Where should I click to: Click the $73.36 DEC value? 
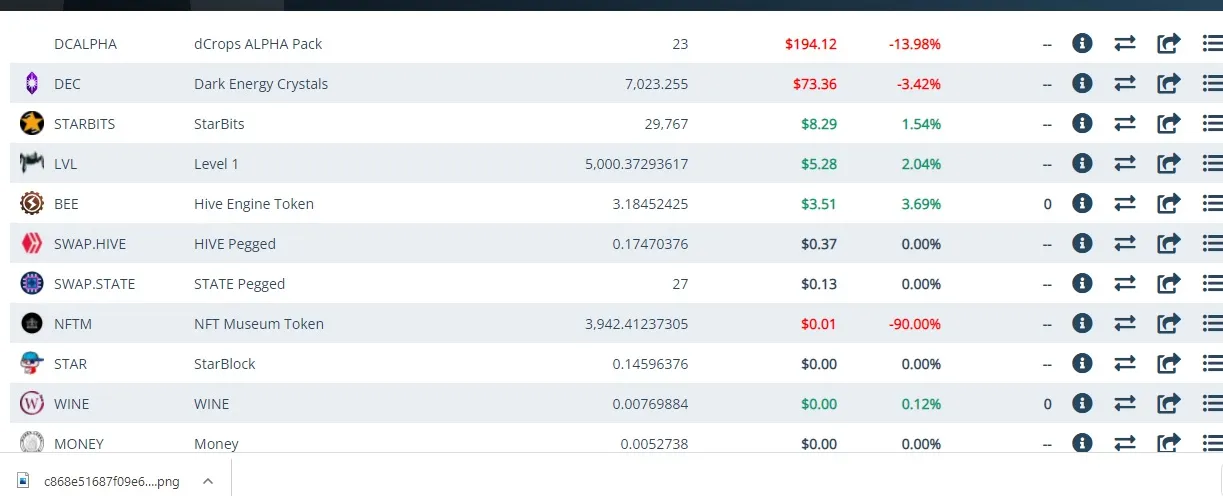tap(815, 84)
